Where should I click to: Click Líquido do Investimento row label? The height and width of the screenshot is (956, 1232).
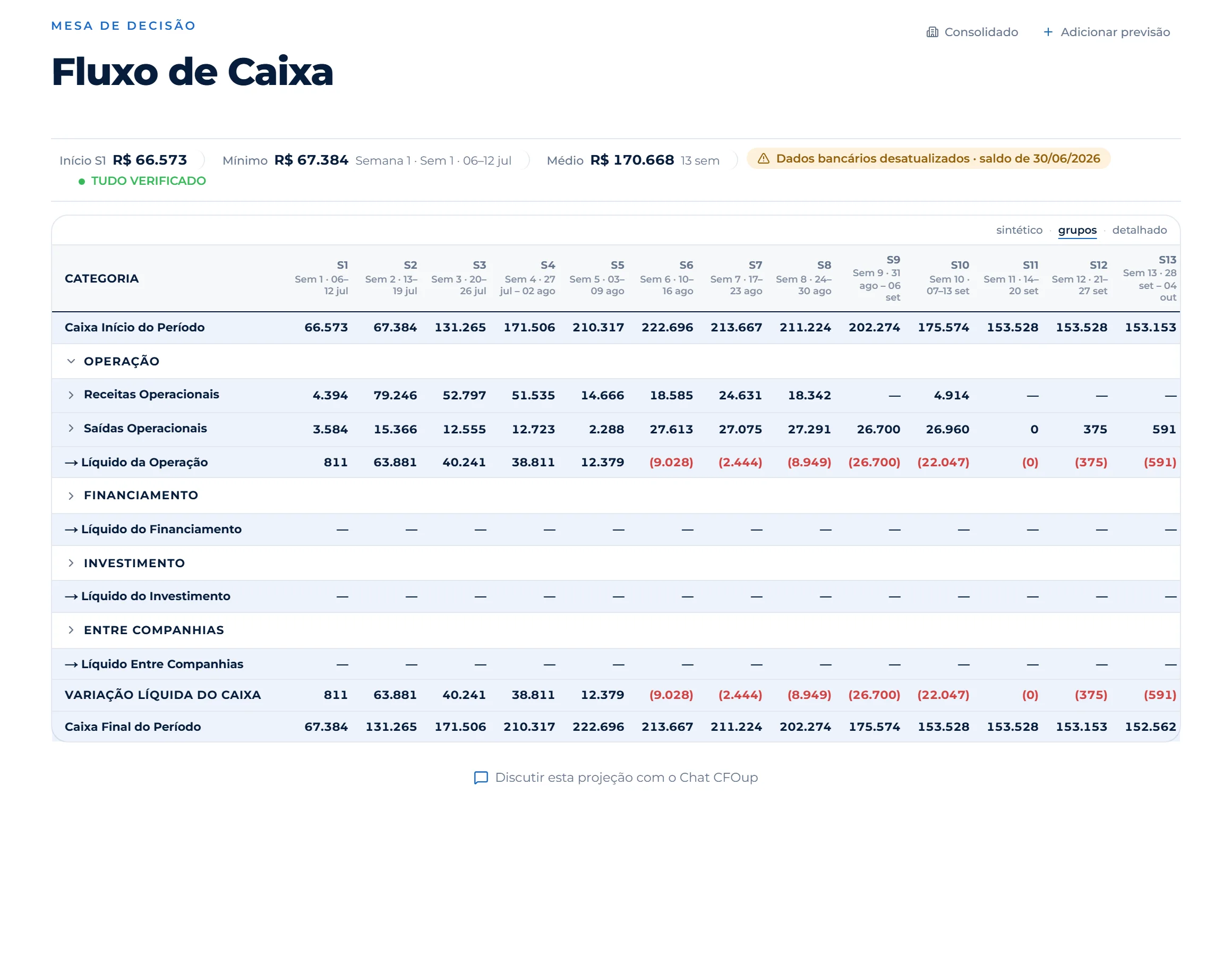tap(148, 596)
